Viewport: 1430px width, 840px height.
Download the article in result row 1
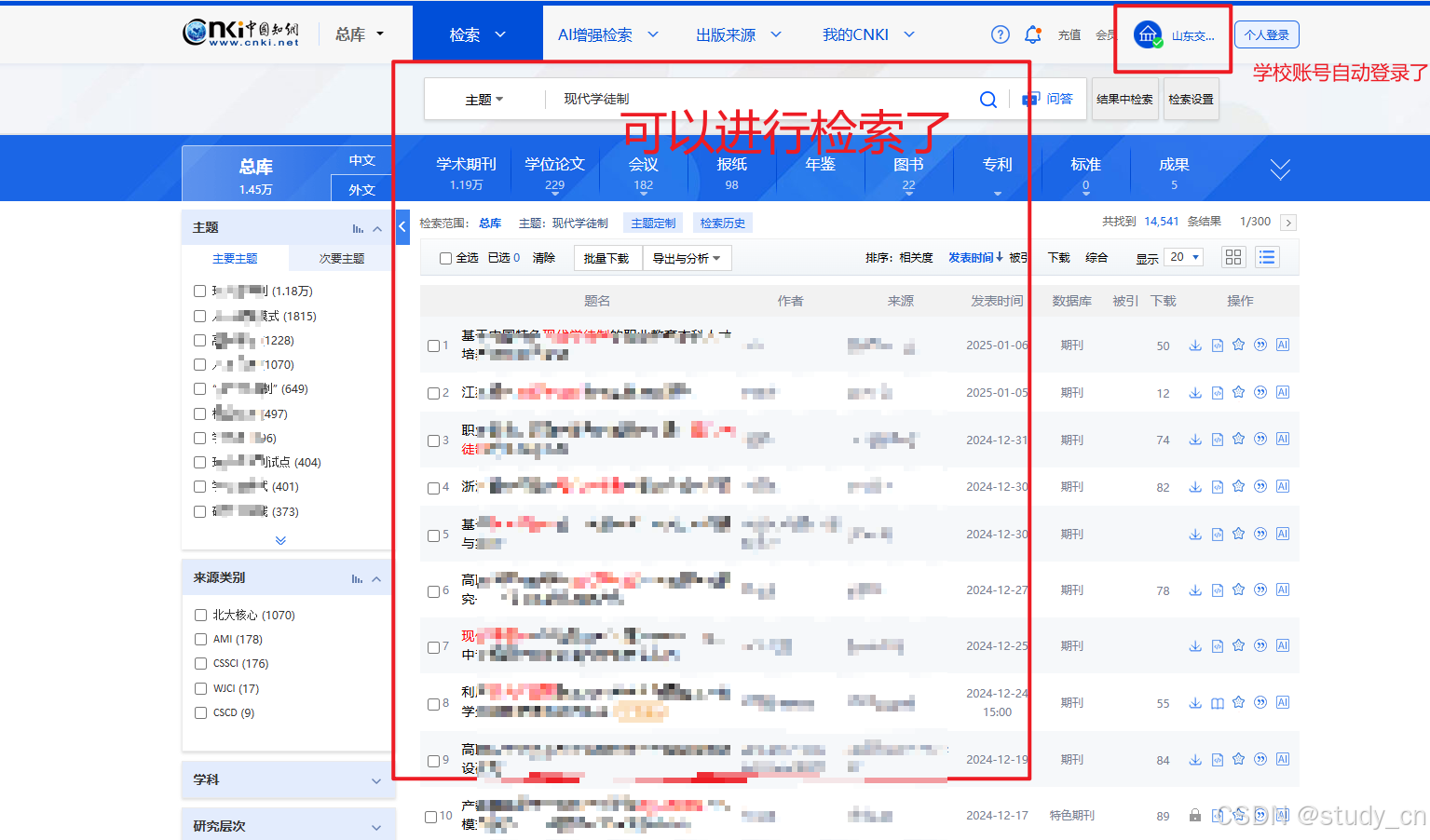(1195, 345)
